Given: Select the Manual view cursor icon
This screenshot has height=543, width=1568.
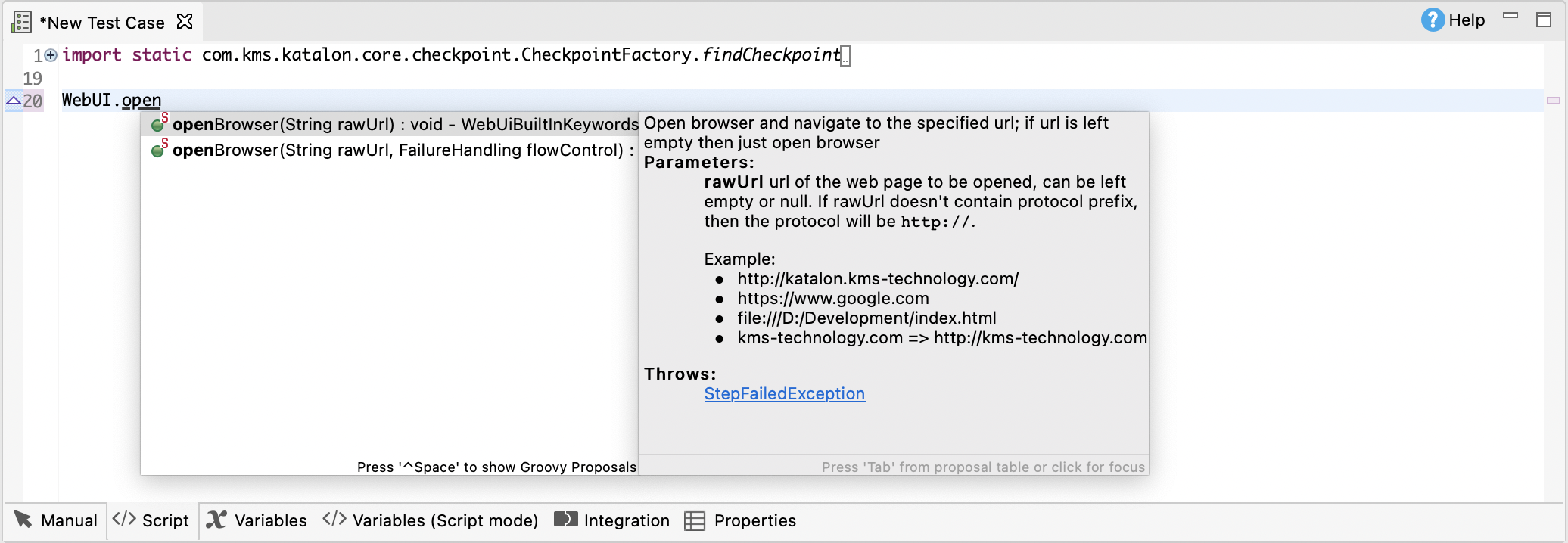Looking at the screenshot, I should [x=23, y=520].
